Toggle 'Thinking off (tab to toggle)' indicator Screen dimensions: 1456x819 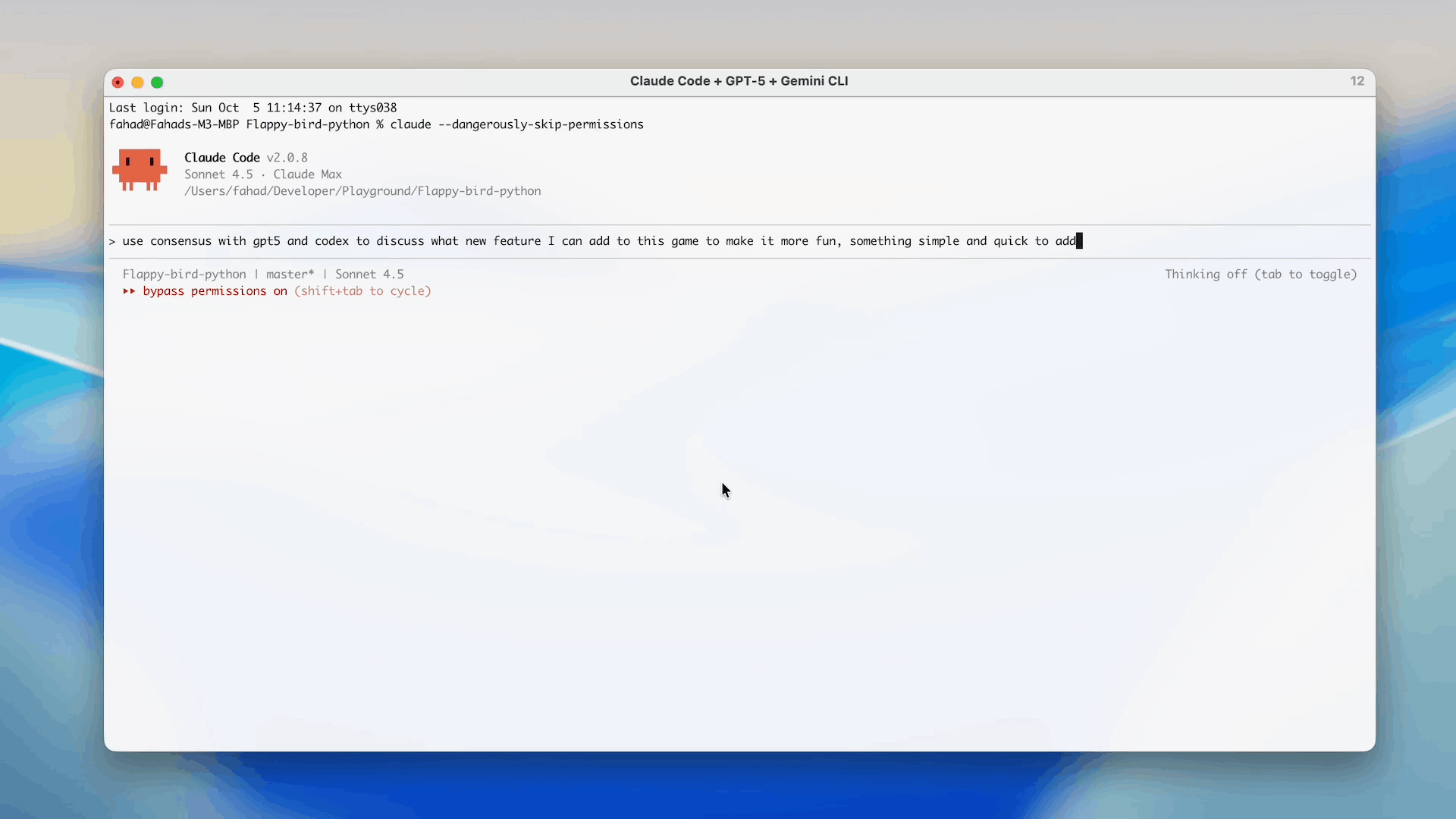pos(1260,275)
